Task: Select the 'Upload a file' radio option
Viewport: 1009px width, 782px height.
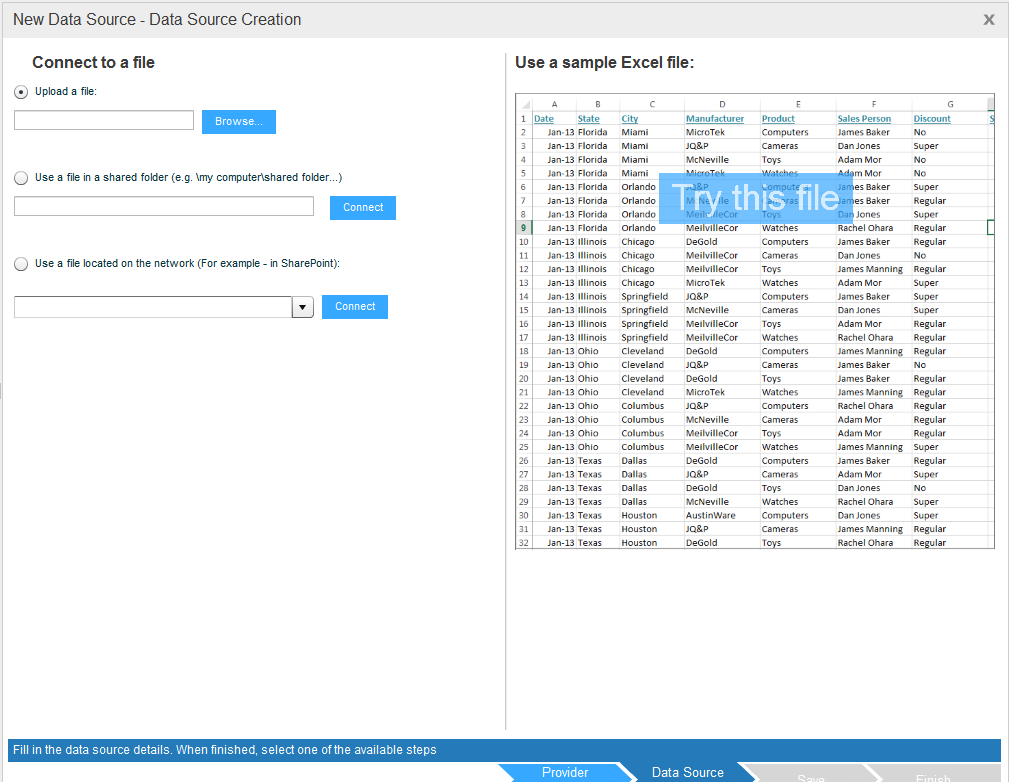Action: point(21,92)
